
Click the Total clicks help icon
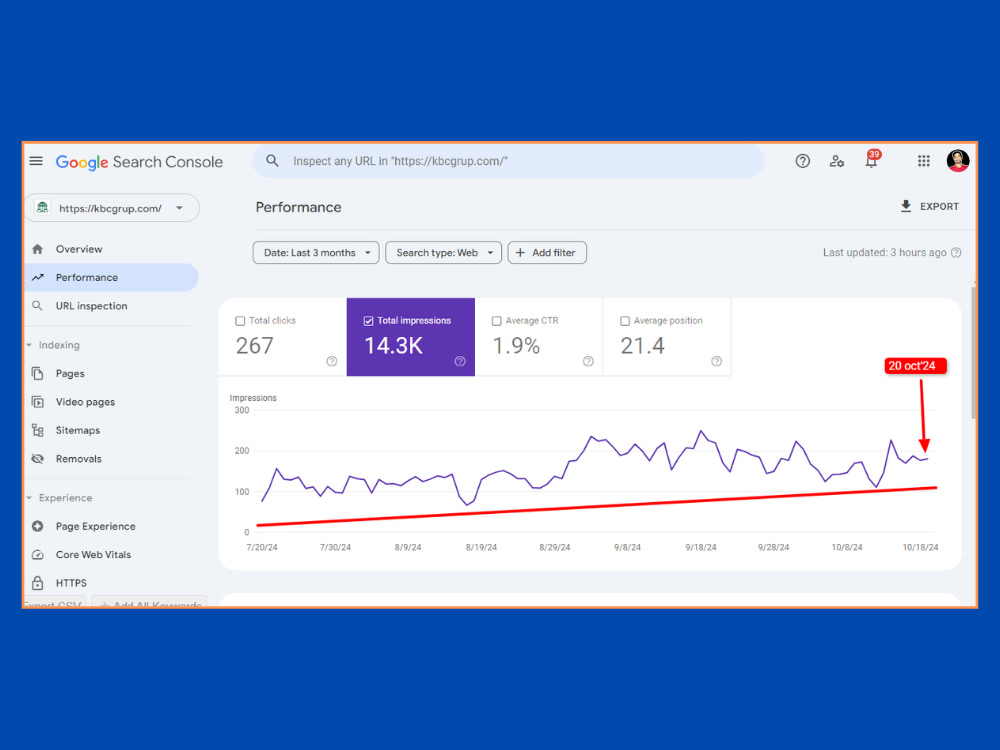pos(332,361)
